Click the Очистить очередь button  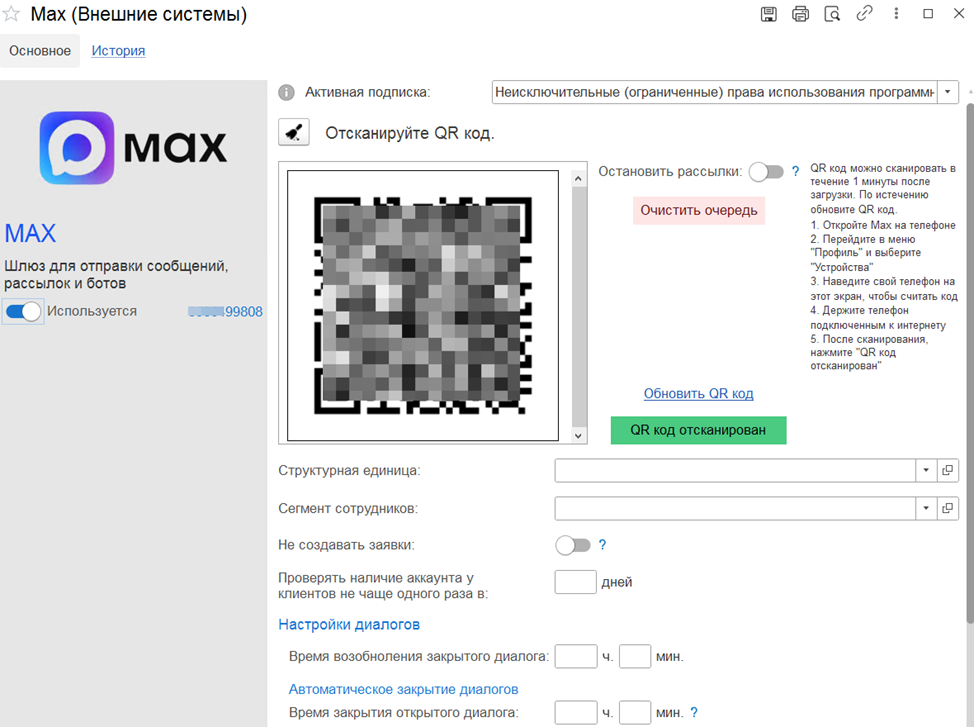[699, 211]
